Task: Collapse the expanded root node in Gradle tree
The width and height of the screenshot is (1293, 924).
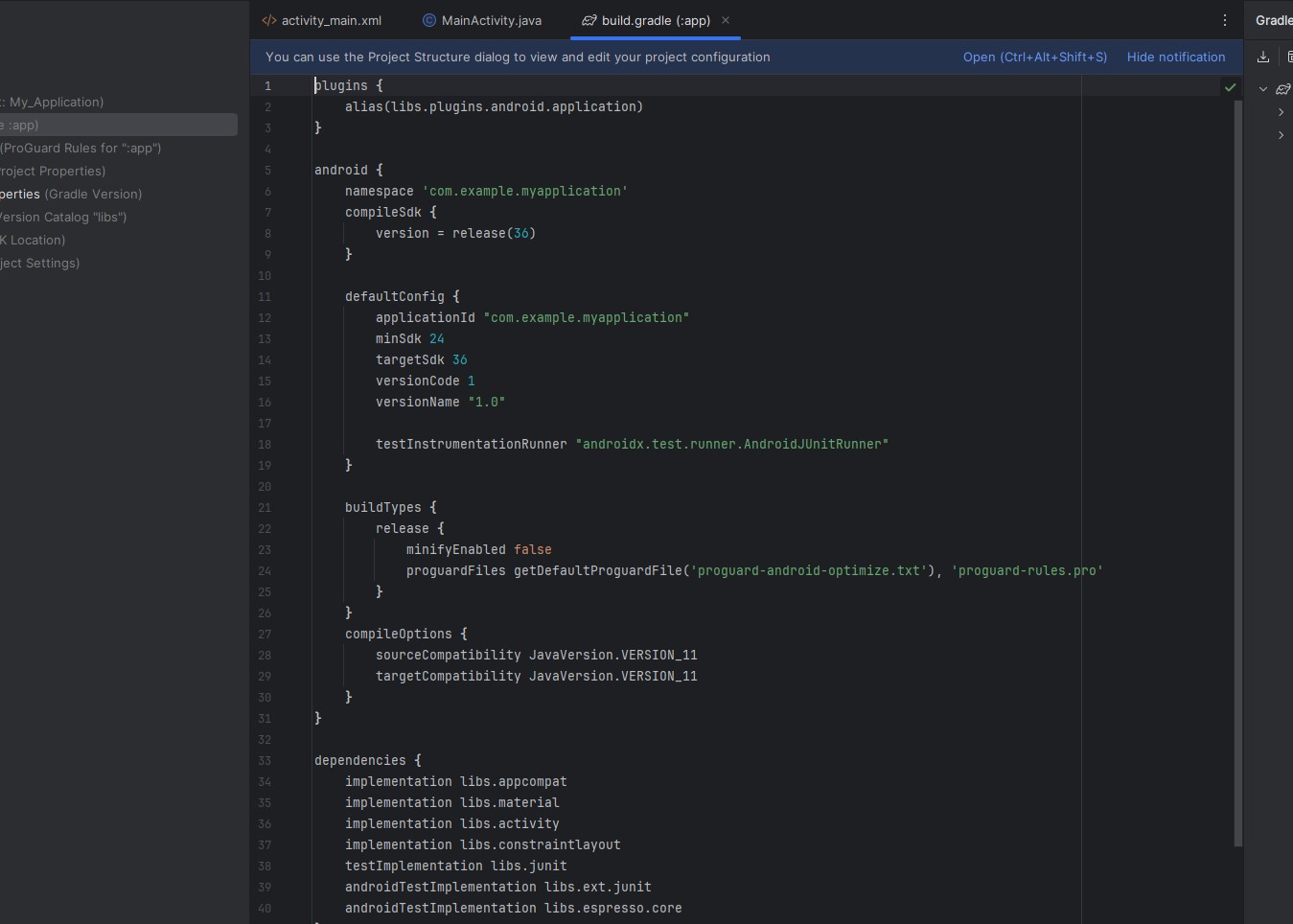Action: (x=1263, y=89)
